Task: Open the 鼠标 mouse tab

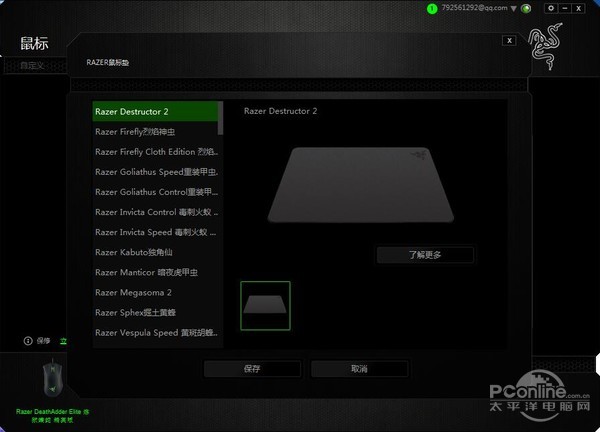Action: 34,43
